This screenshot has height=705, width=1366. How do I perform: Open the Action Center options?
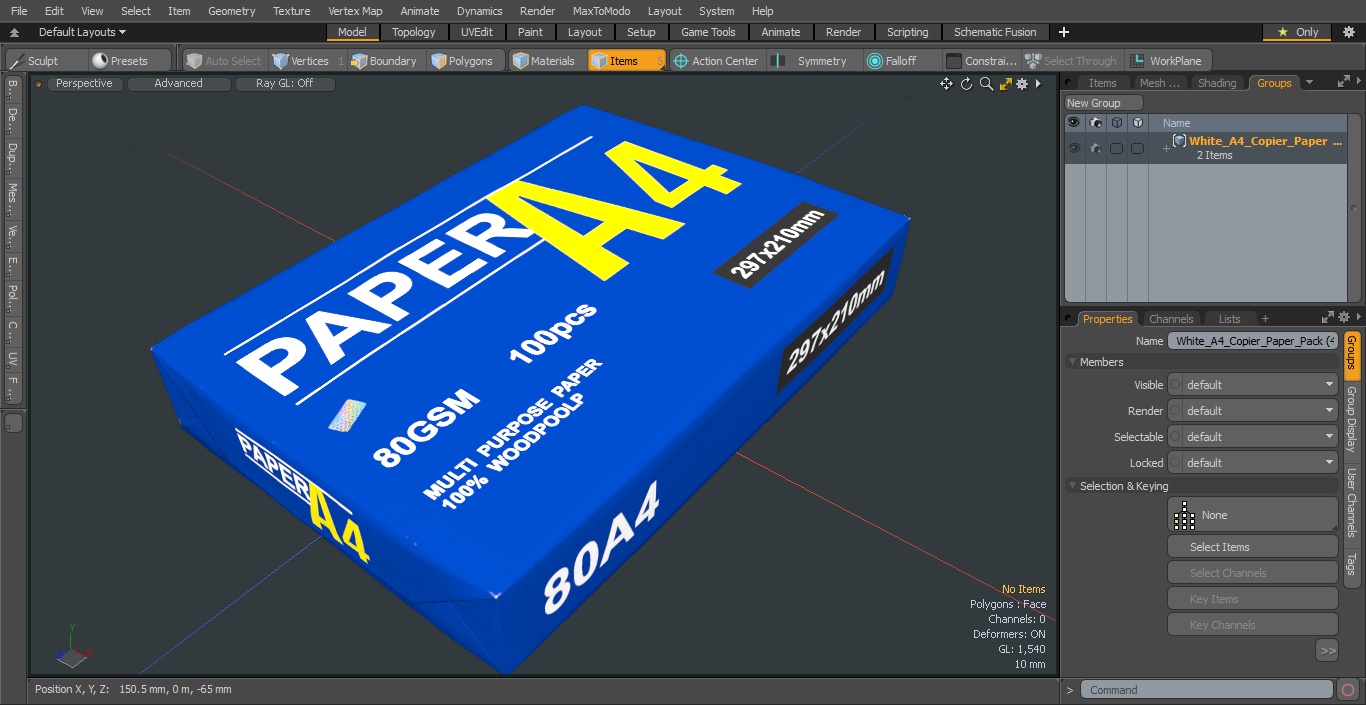coord(716,61)
